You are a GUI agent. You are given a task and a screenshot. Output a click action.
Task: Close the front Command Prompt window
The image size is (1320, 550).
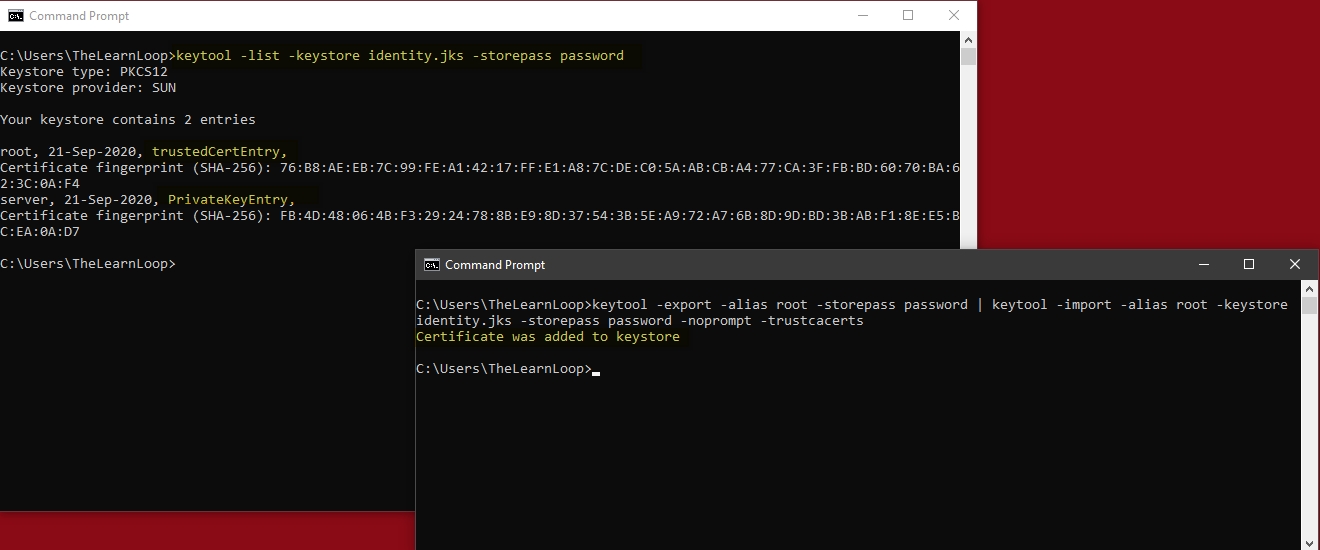tap(1295, 264)
